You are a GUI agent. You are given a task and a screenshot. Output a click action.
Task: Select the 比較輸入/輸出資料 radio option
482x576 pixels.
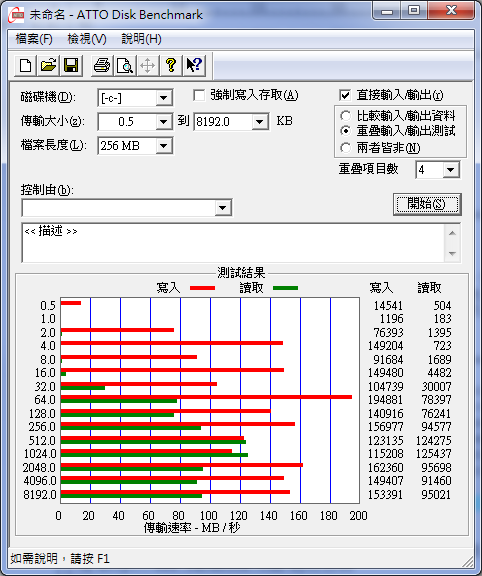point(345,116)
